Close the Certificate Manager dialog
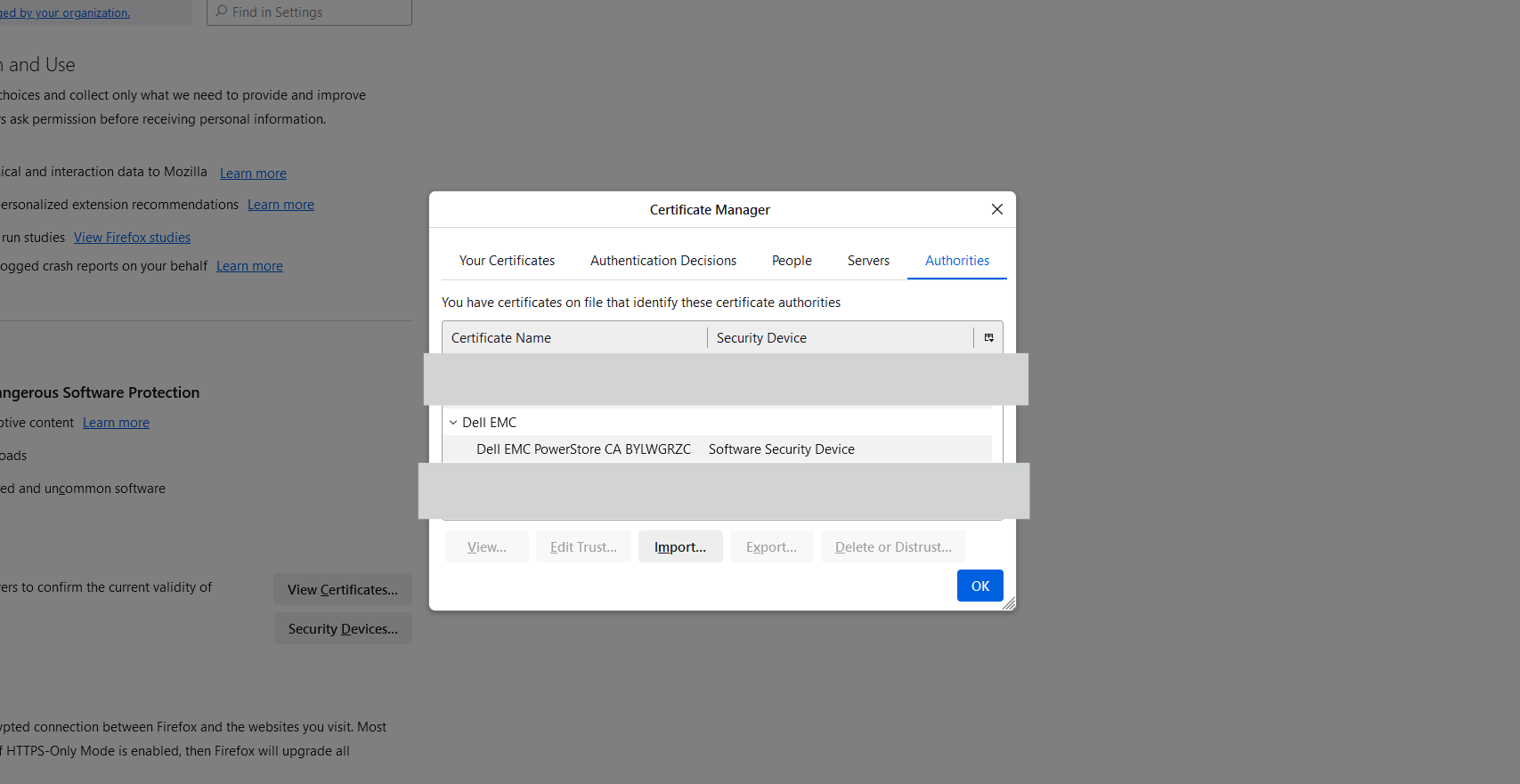Image resolution: width=1520 pixels, height=784 pixels. click(x=997, y=209)
